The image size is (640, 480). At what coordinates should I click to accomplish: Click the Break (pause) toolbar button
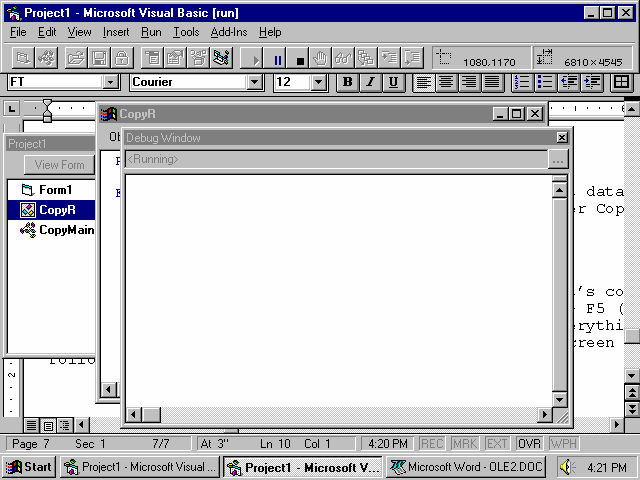(x=277, y=59)
